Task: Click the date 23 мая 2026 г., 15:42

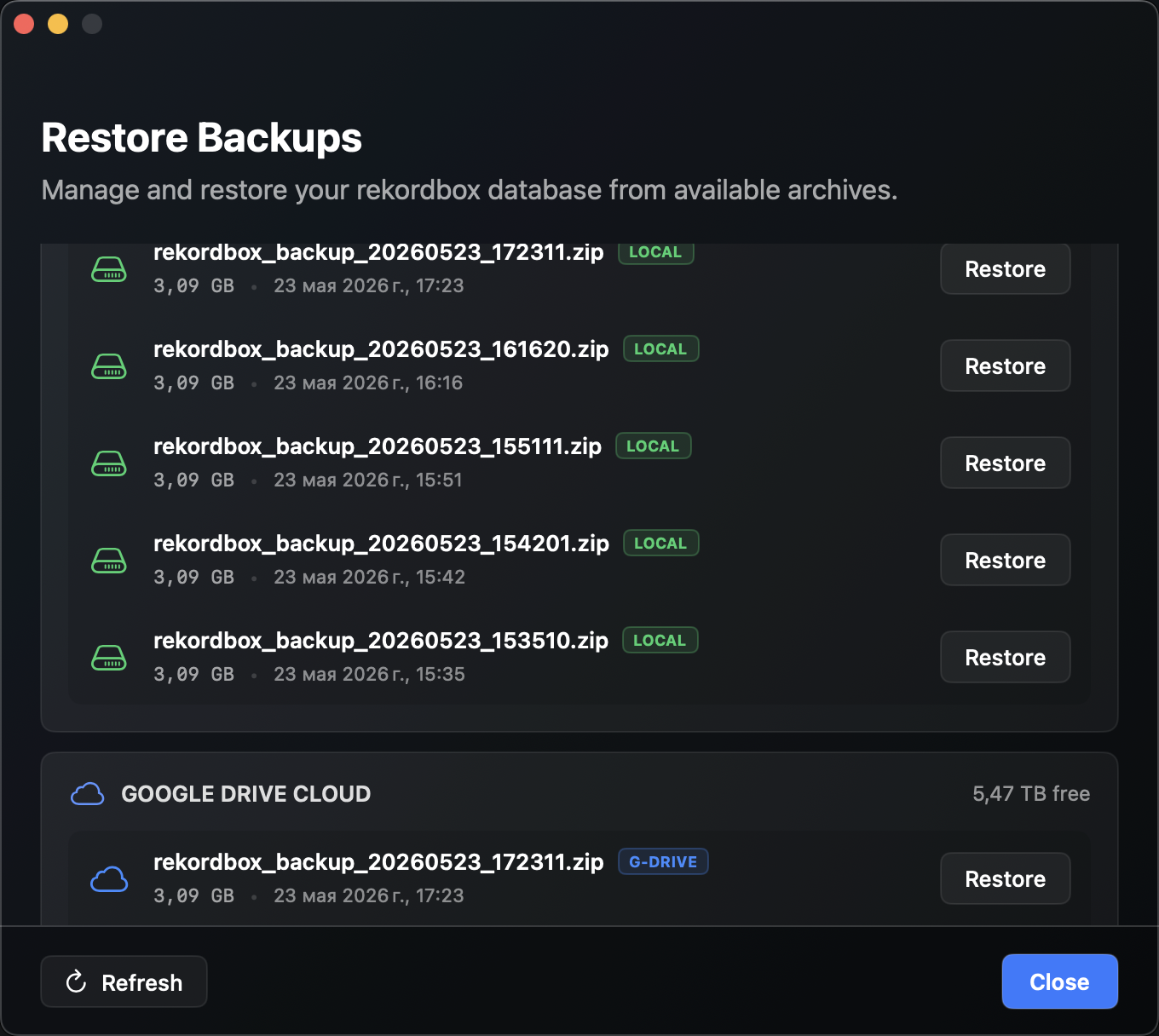Action: tap(369, 578)
